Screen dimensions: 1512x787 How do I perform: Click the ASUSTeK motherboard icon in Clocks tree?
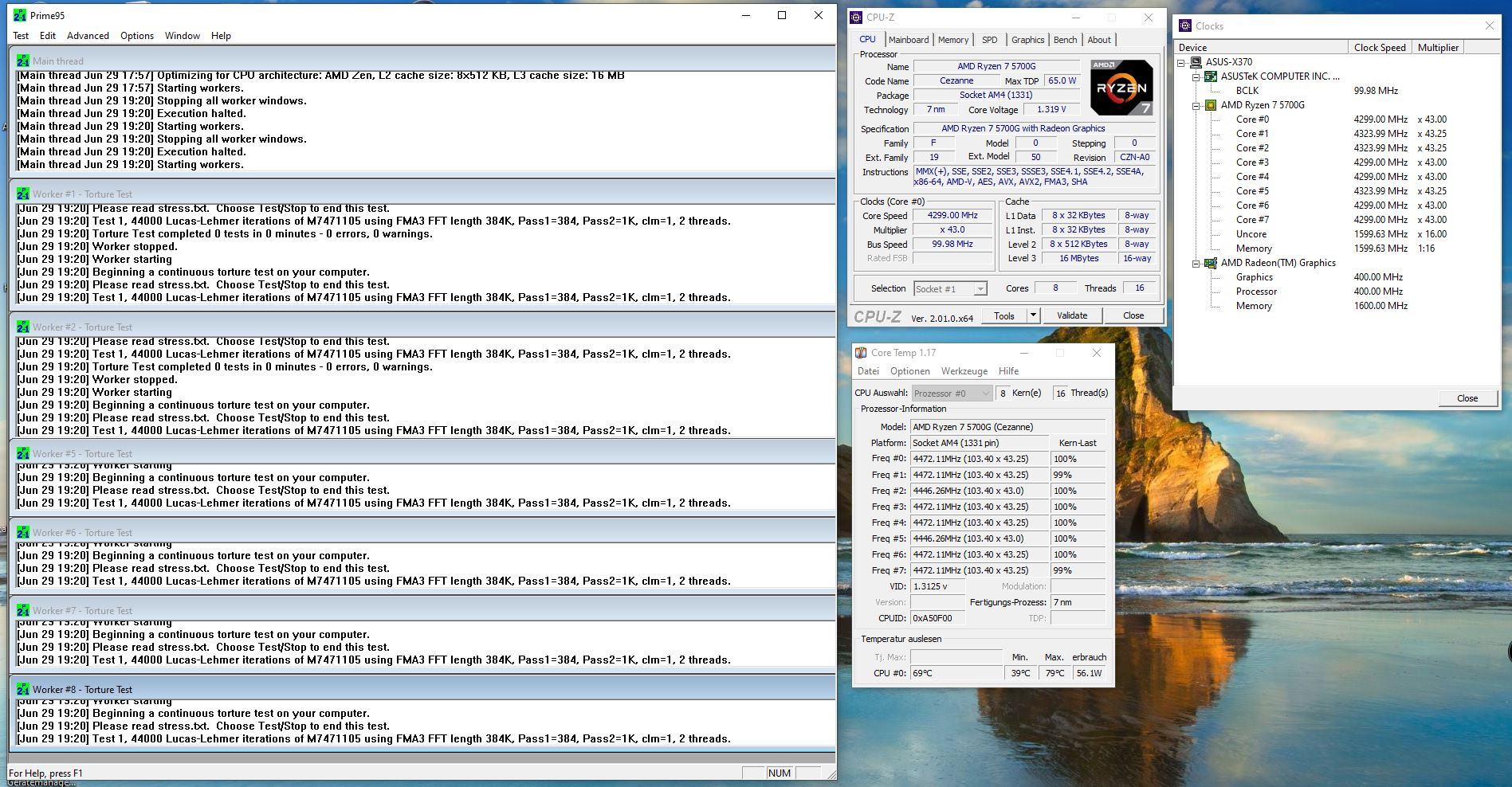tap(1210, 76)
